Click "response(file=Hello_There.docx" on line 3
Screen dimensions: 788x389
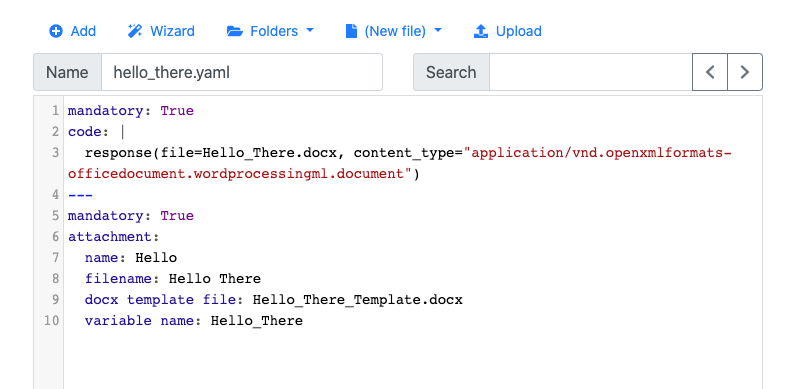click(211, 153)
